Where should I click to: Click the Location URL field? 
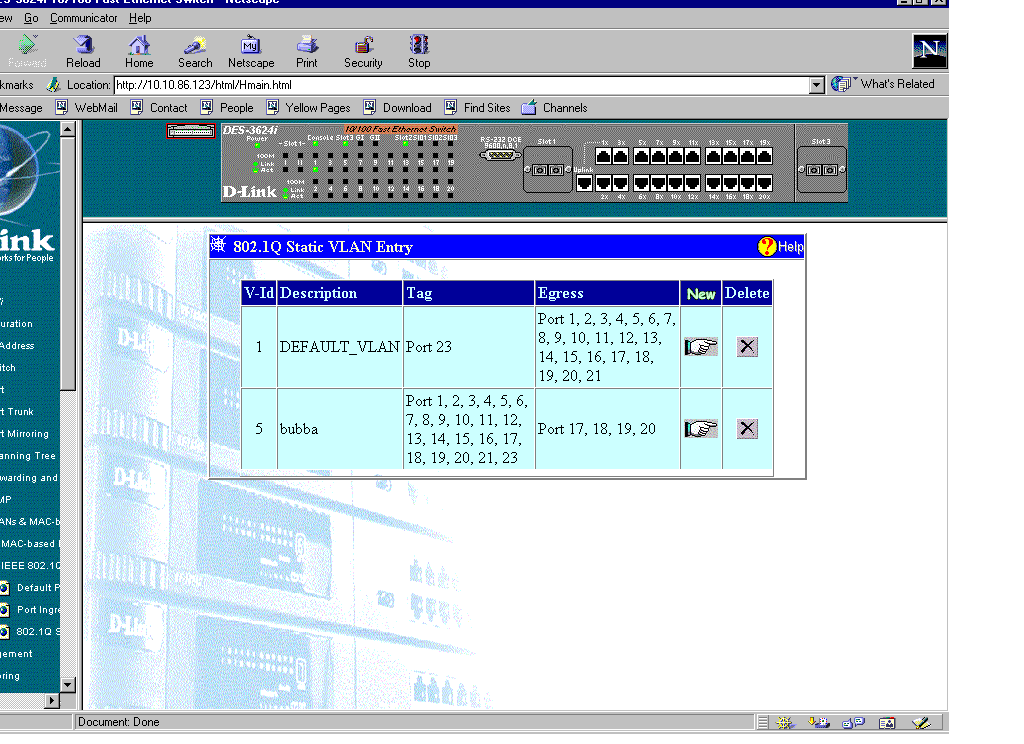pos(460,85)
